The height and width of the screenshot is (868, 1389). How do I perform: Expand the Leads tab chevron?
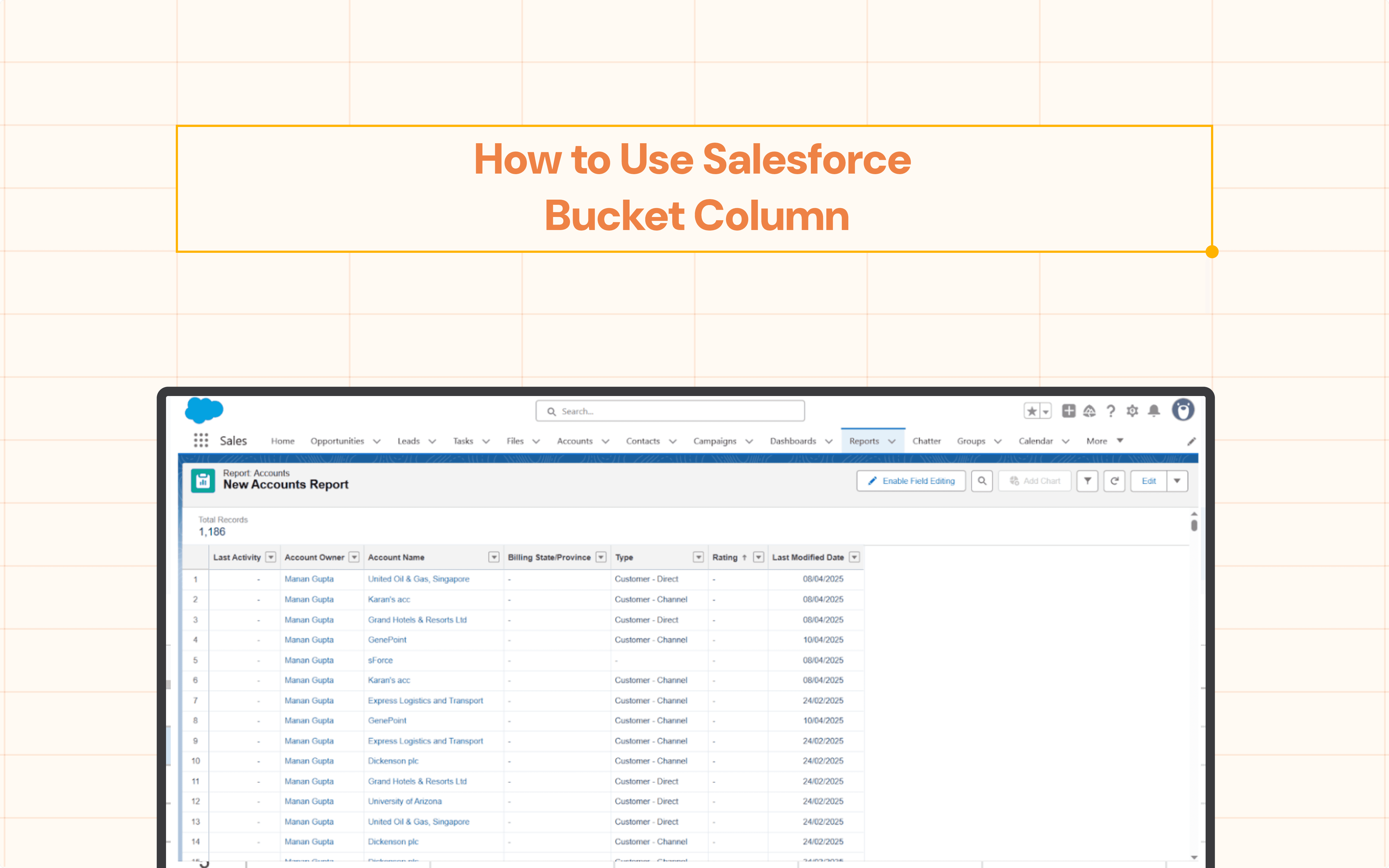pyautogui.click(x=432, y=442)
